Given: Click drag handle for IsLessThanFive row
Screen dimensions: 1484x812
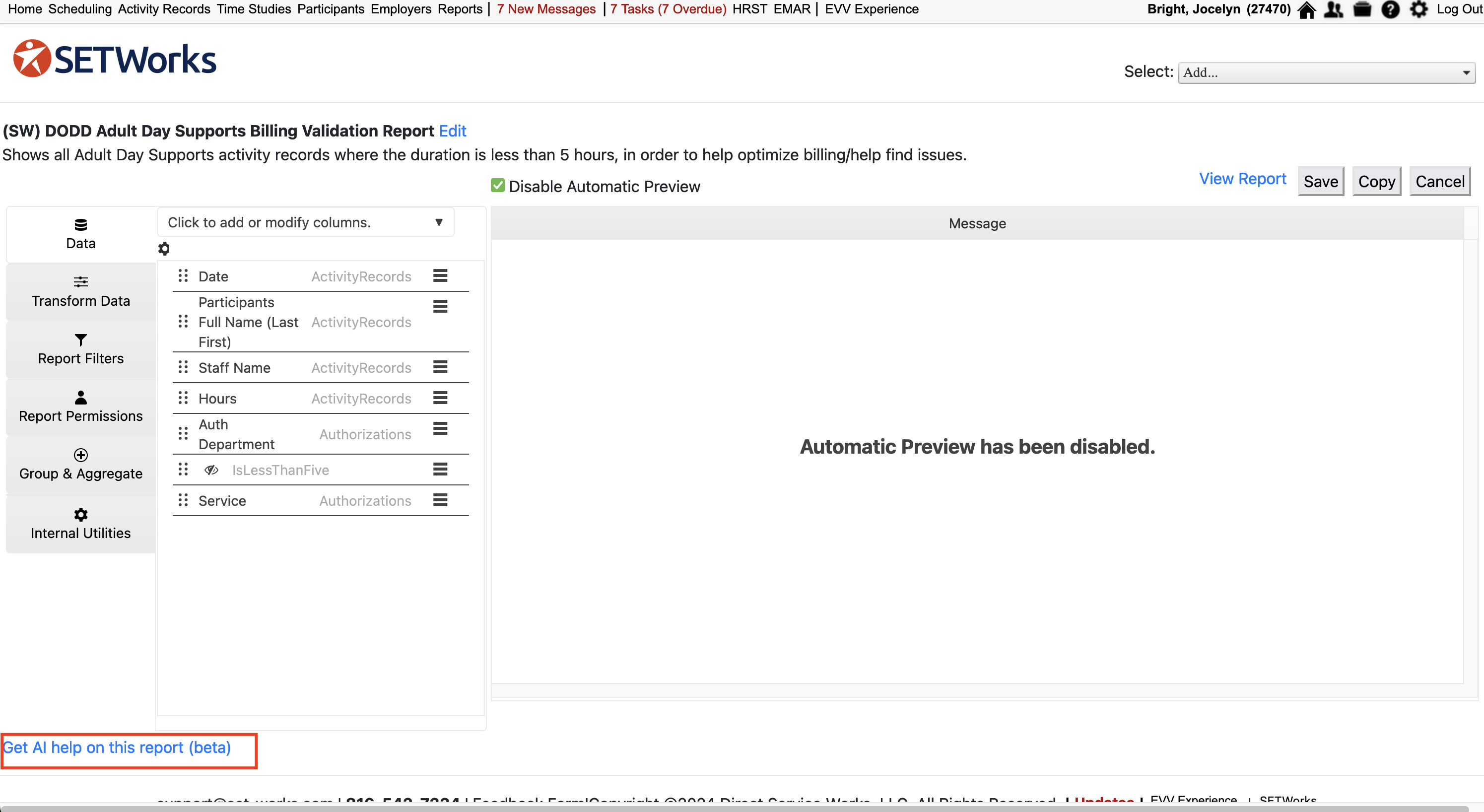Looking at the screenshot, I should click(x=183, y=470).
